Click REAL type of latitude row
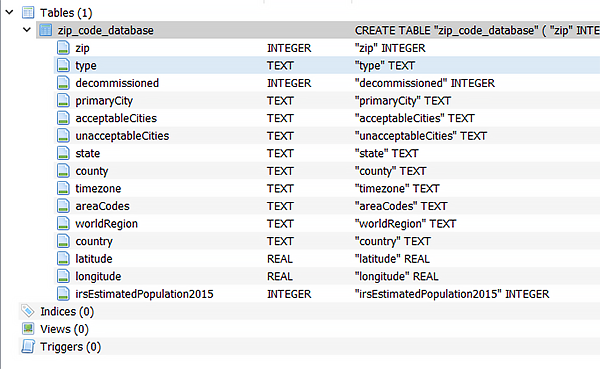This screenshot has height=369, width=600. click(280, 259)
